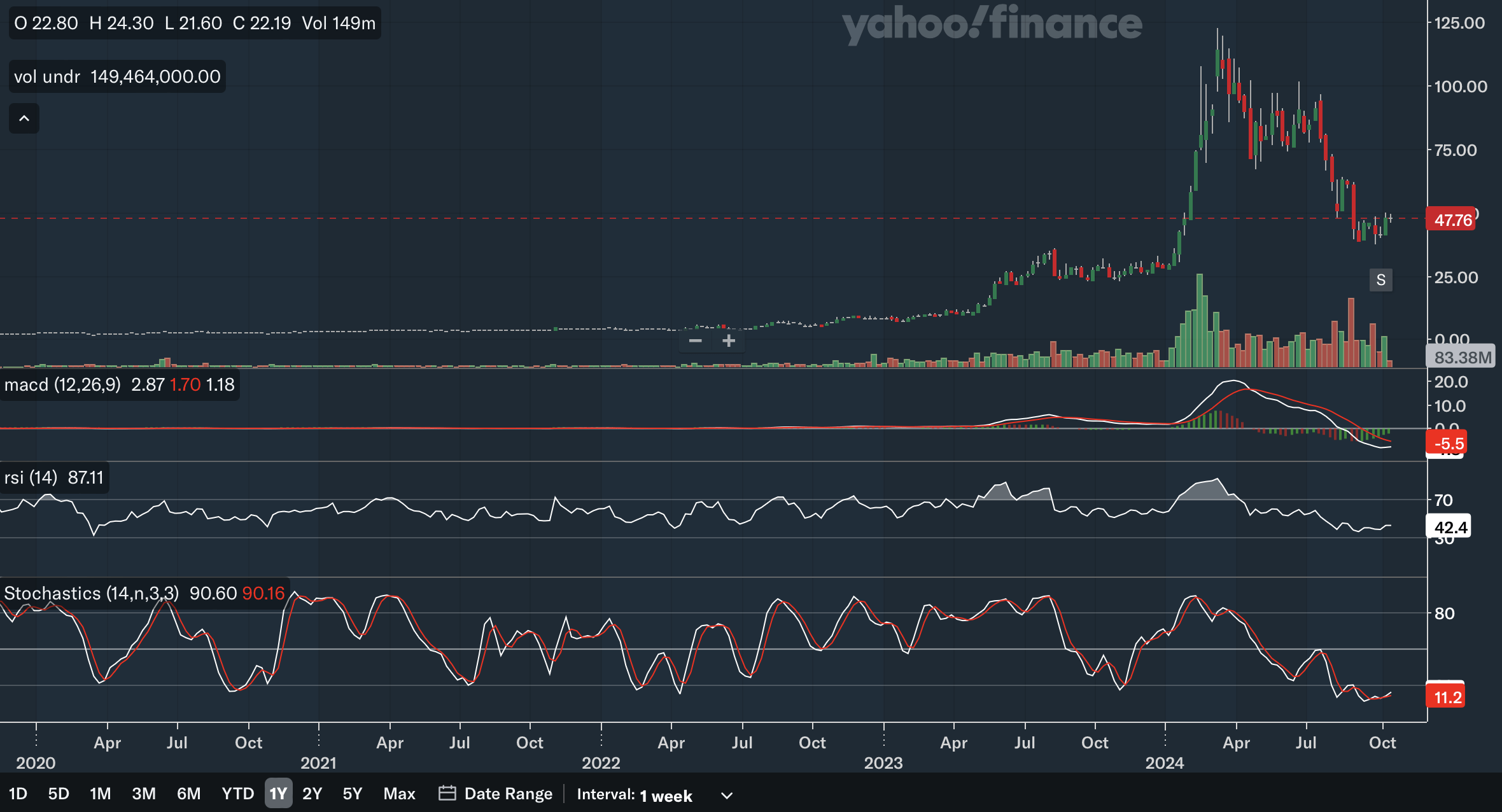This screenshot has width=1502, height=812.
Task: Open the Date Range calendar icon
Action: tap(448, 794)
